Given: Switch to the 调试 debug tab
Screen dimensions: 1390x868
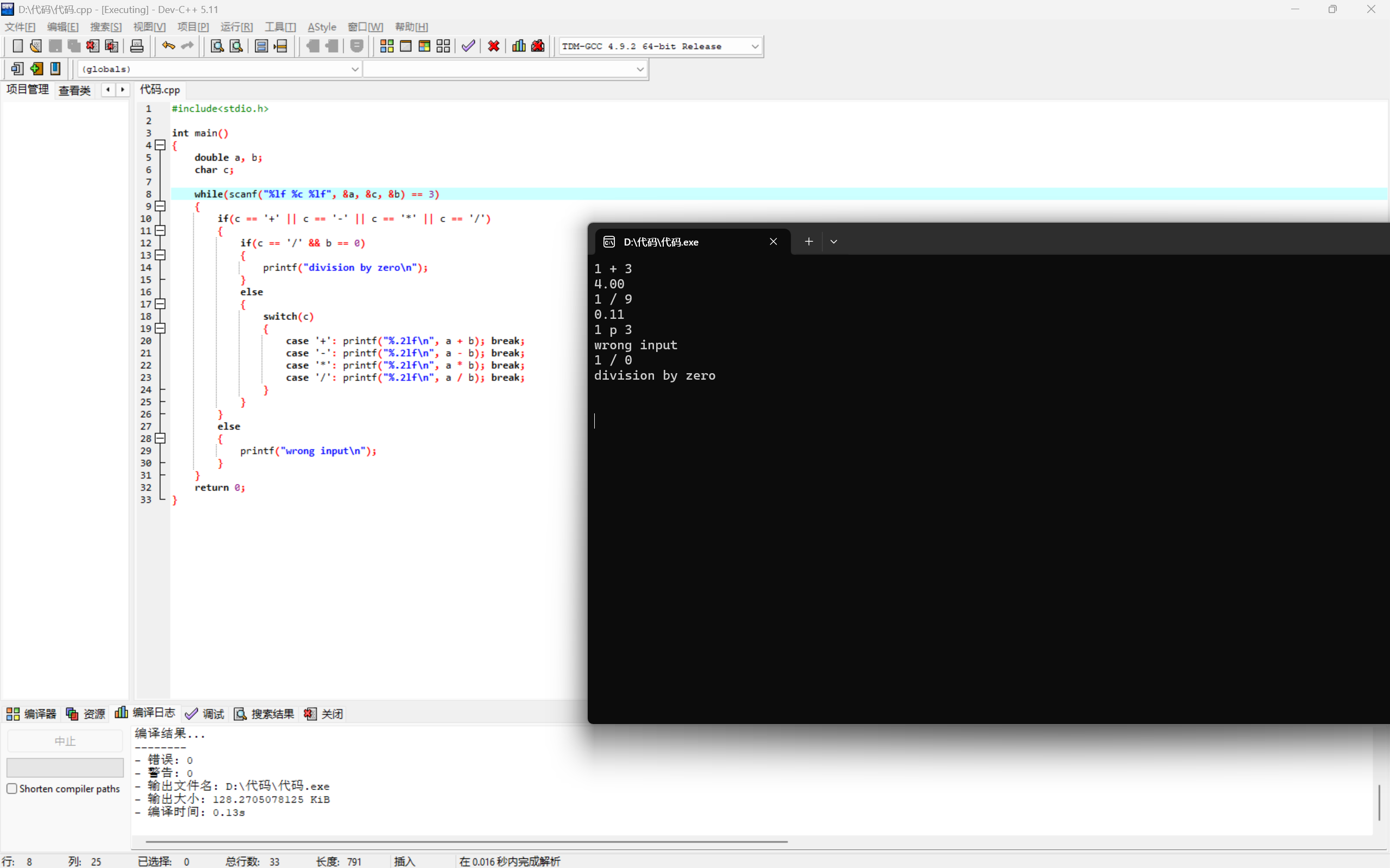Looking at the screenshot, I should (x=205, y=714).
